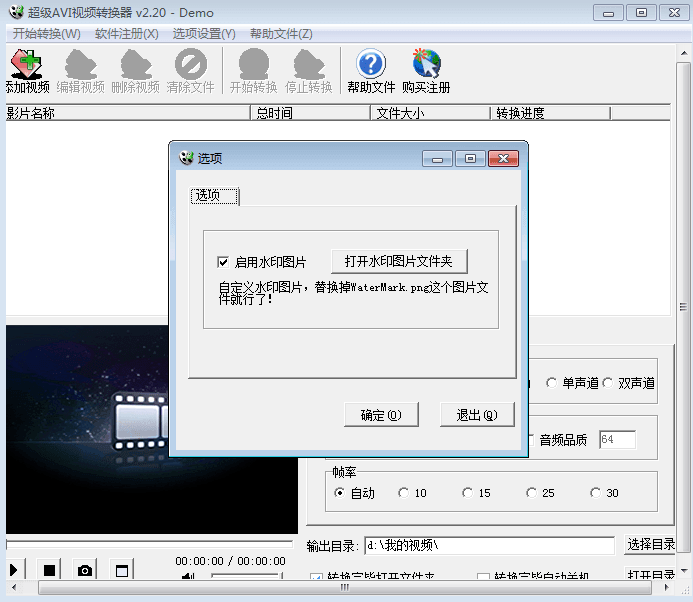The image size is (693, 602).
Task: Open the 开始转换(W) menu
Action: (x=46, y=34)
